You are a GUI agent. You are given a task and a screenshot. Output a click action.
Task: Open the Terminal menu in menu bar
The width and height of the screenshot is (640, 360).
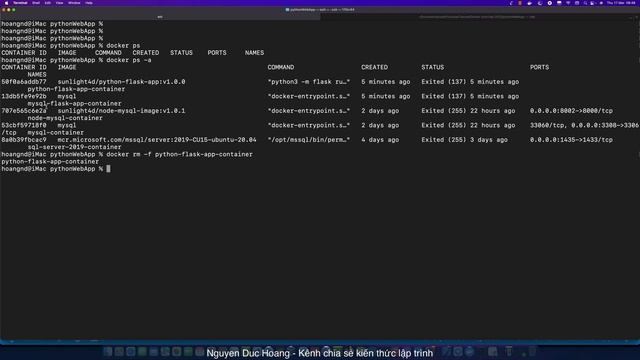tap(20, 3)
